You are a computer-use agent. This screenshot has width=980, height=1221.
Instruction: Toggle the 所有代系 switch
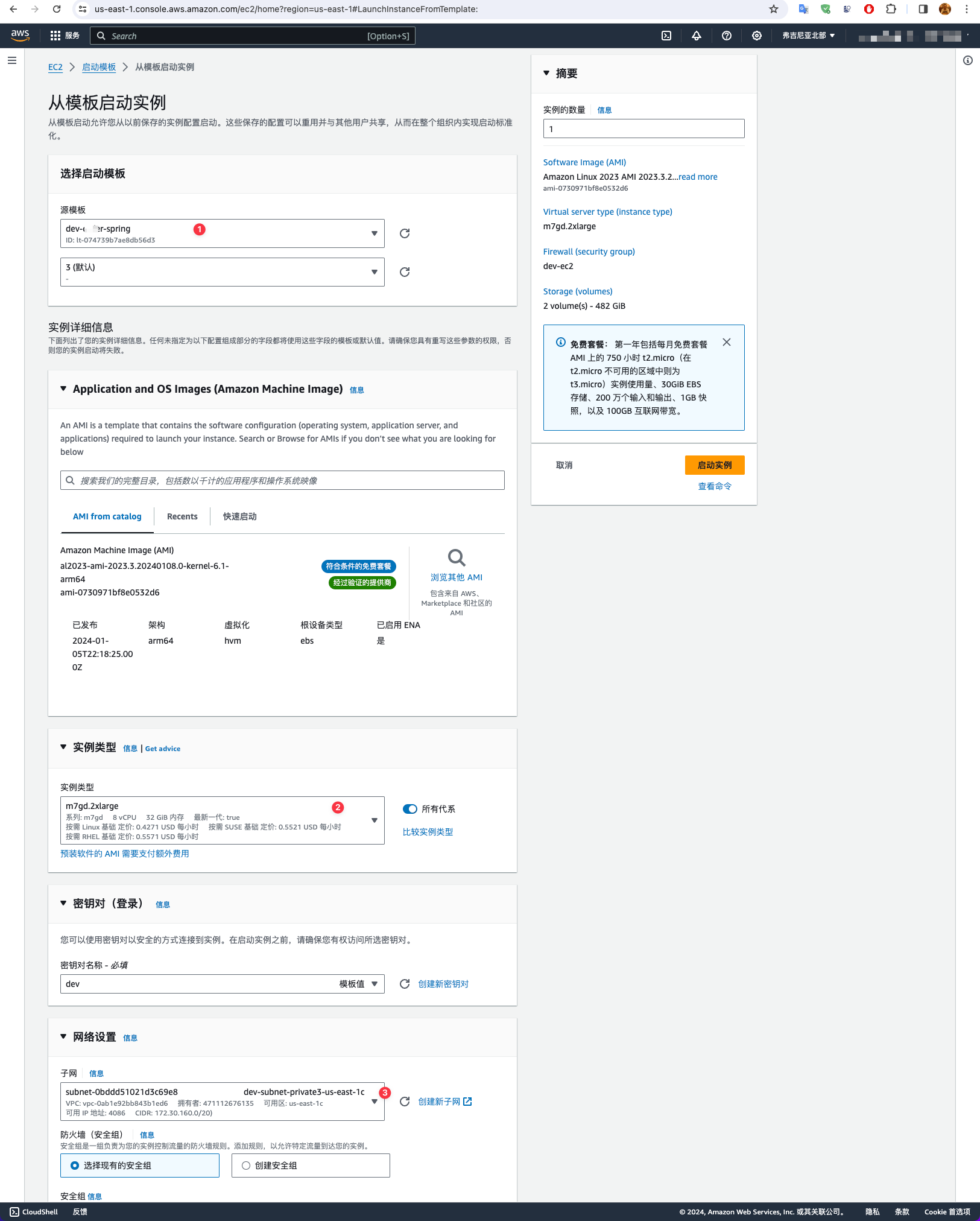point(410,809)
